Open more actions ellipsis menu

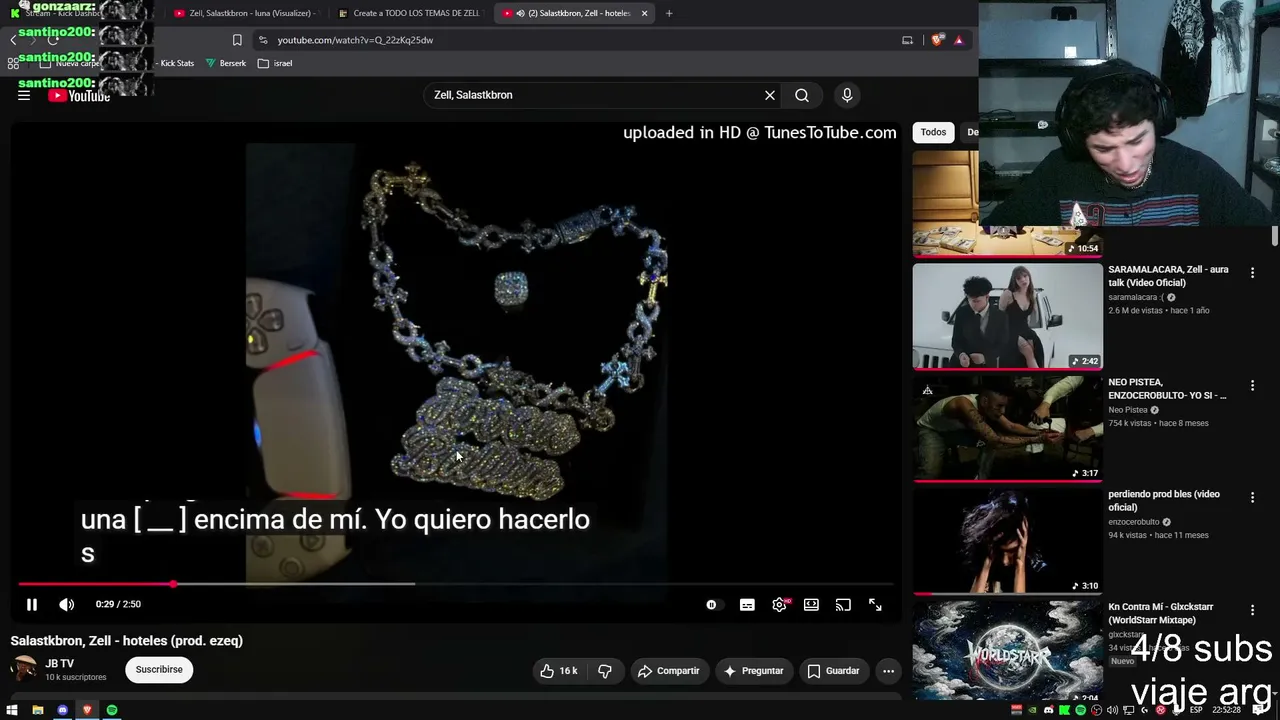[x=888, y=671]
